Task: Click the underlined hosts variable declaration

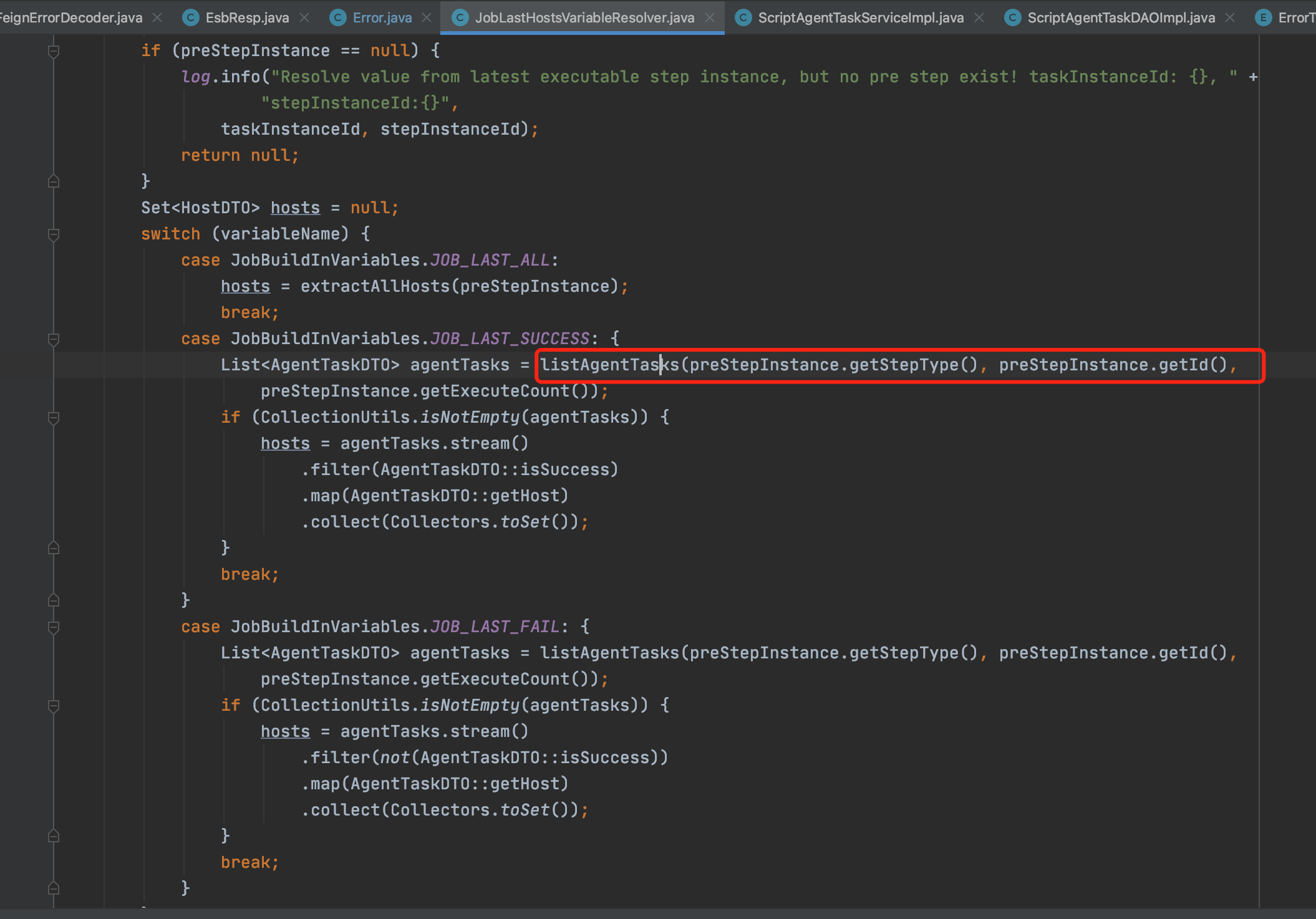Action: (294, 208)
